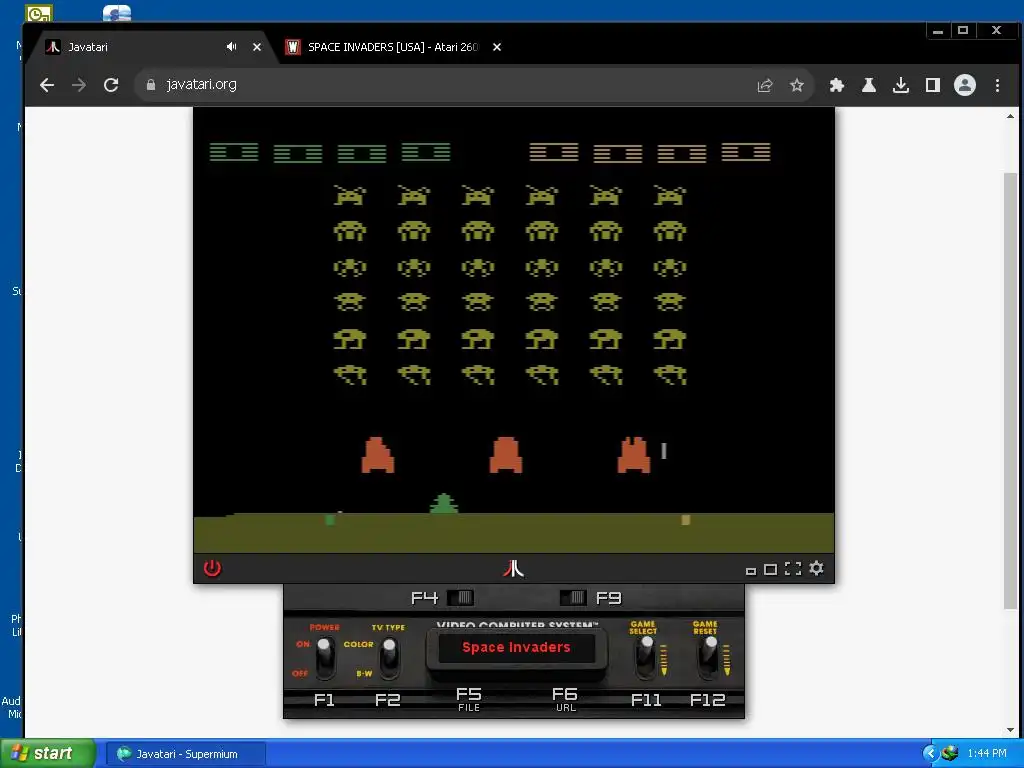Click the Javatari Atari logo in the bar
1024x768 pixels.
(x=513, y=568)
